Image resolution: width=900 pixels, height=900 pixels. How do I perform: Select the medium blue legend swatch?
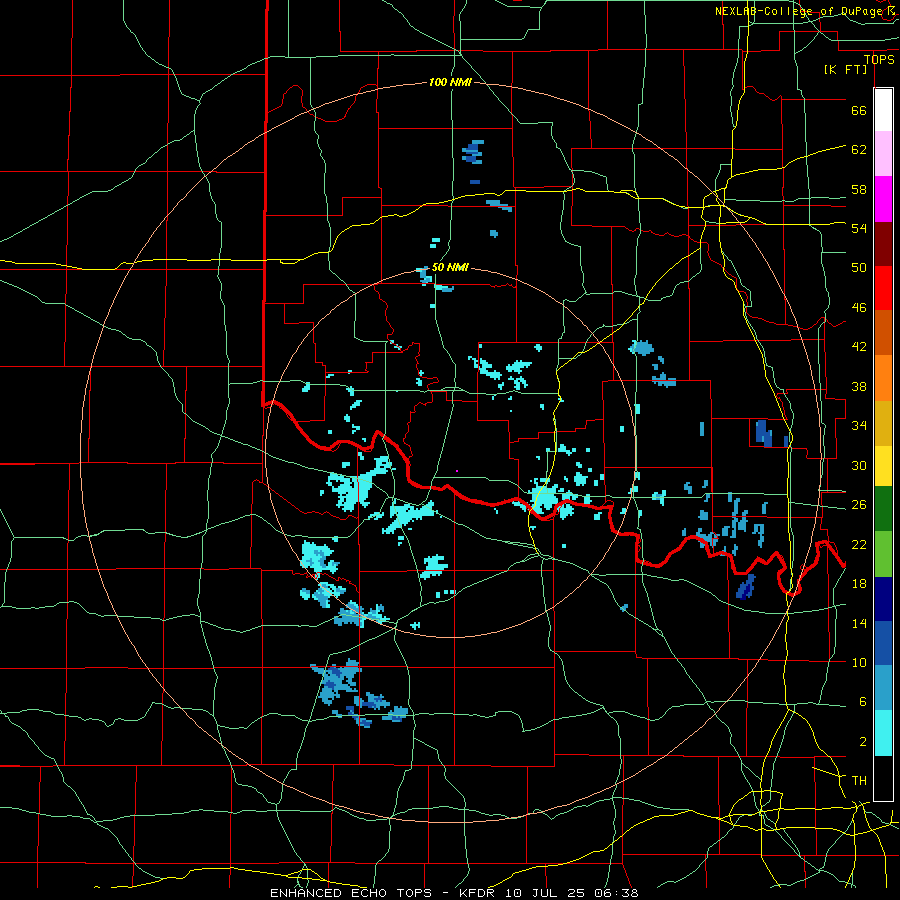883,643
